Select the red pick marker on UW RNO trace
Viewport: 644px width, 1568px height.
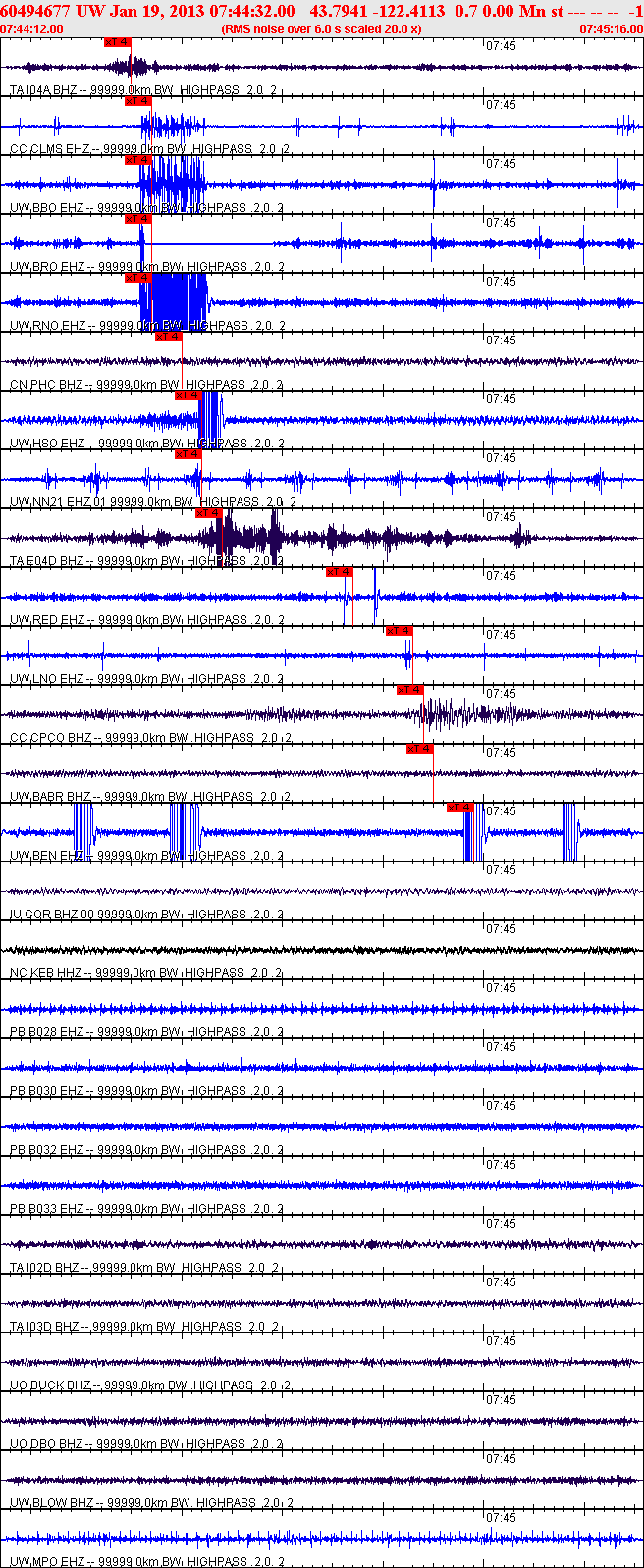click(x=137, y=278)
